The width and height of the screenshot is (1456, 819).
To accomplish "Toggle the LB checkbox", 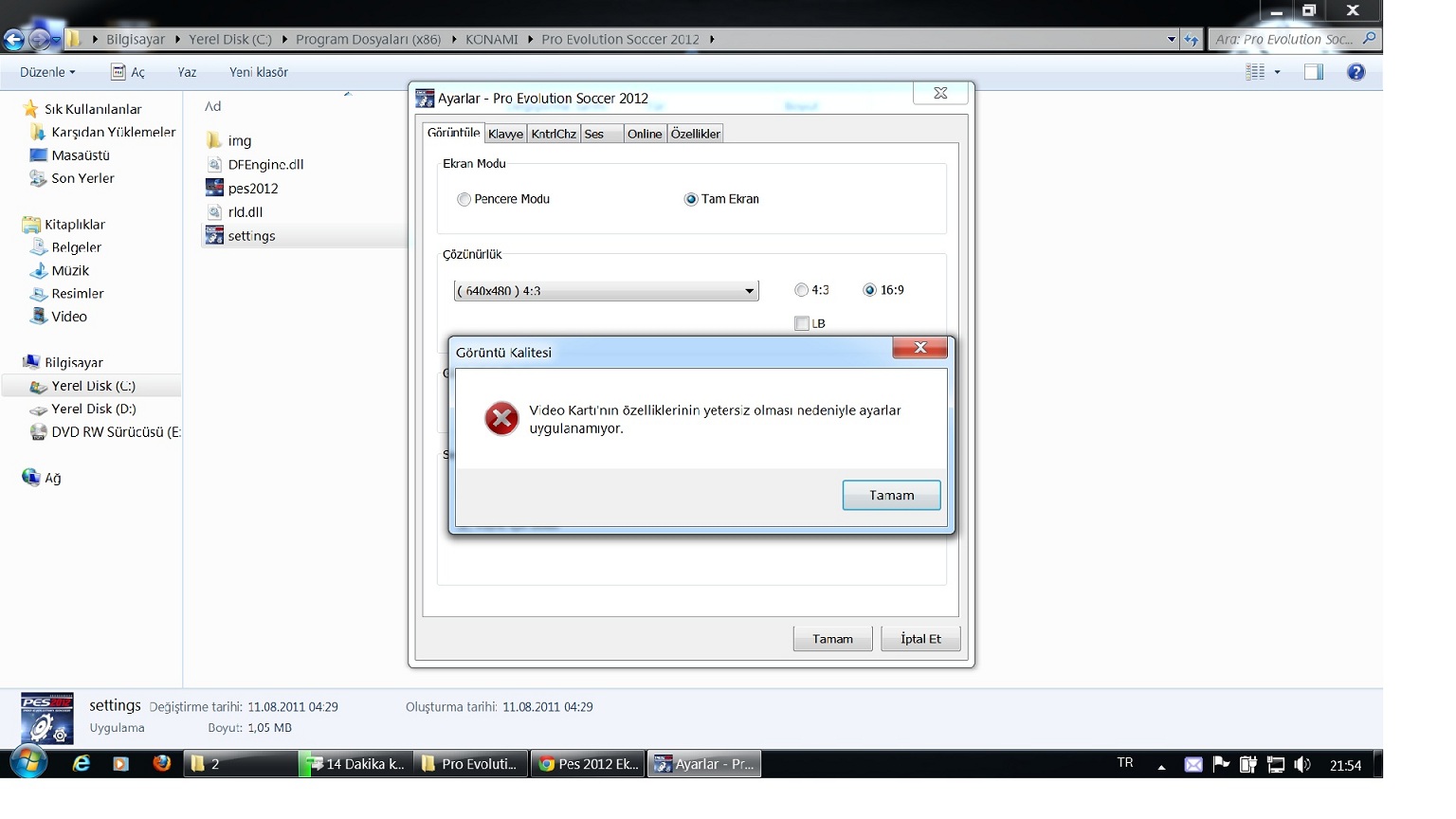I will pos(802,323).
